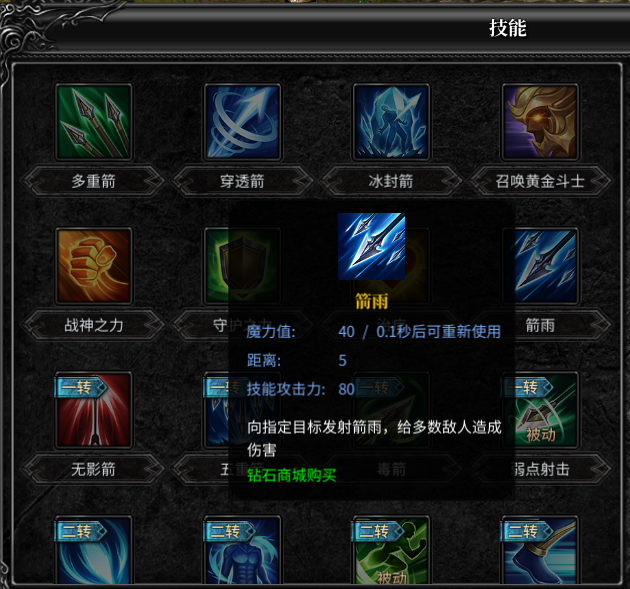The height and width of the screenshot is (589, 630).
Task: Select the 二转 blue swirl skill icon
Action: (x=94, y=550)
